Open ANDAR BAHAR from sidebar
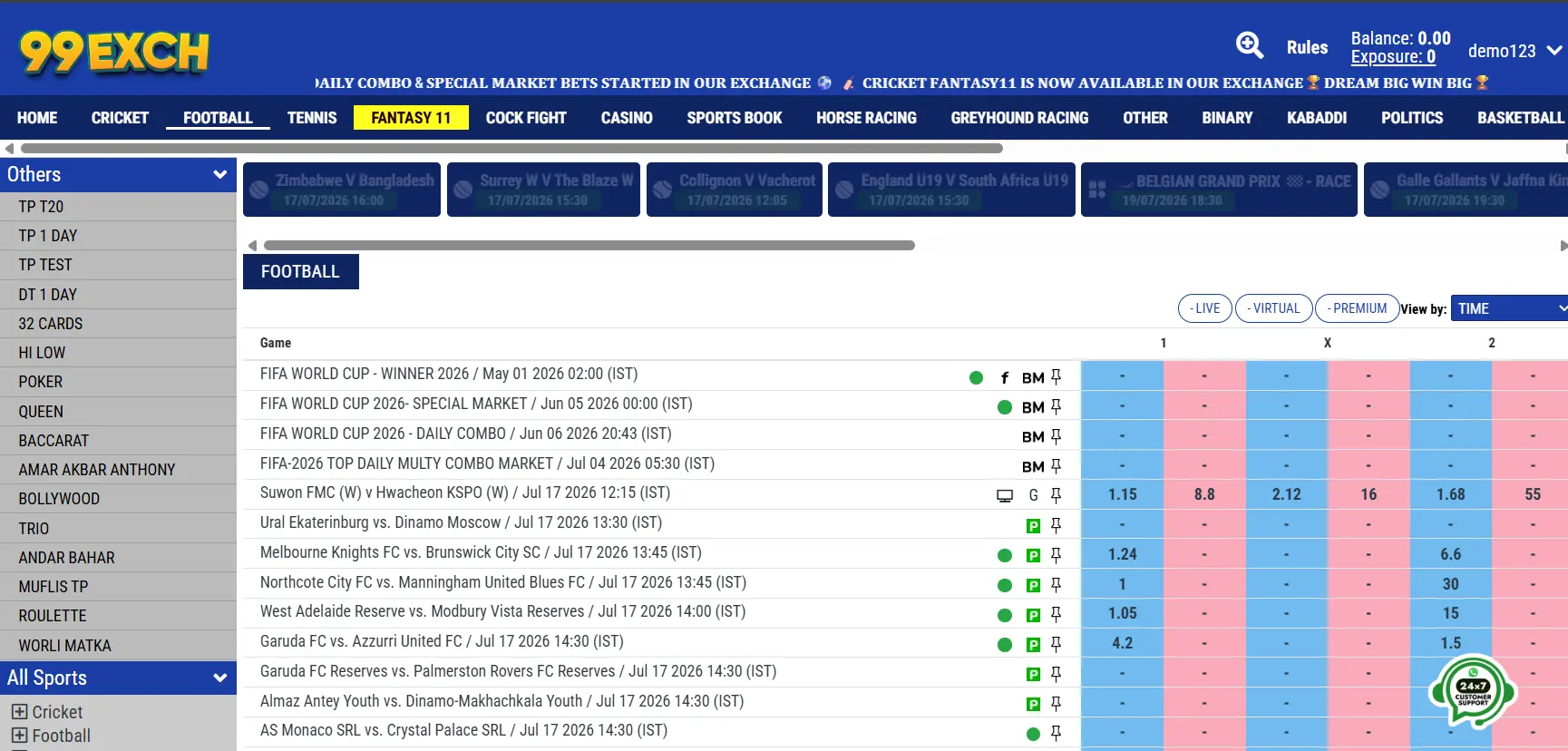This screenshot has height=751, width=1568. (x=118, y=558)
